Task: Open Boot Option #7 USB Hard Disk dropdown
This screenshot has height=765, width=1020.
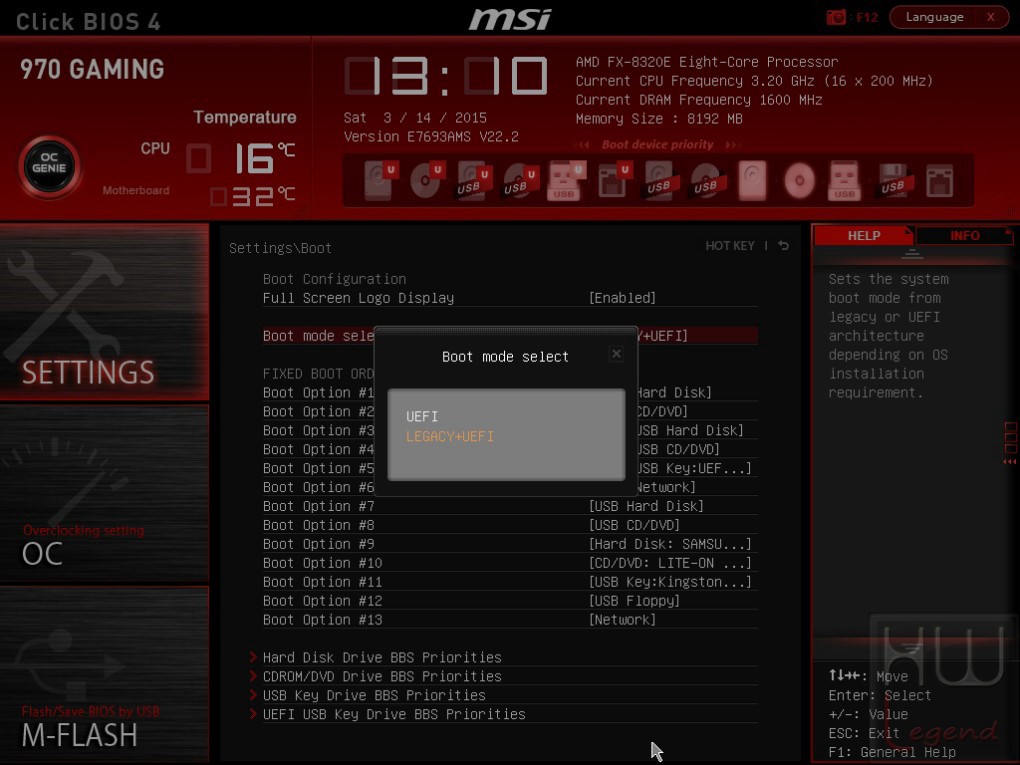Action: tap(646, 506)
